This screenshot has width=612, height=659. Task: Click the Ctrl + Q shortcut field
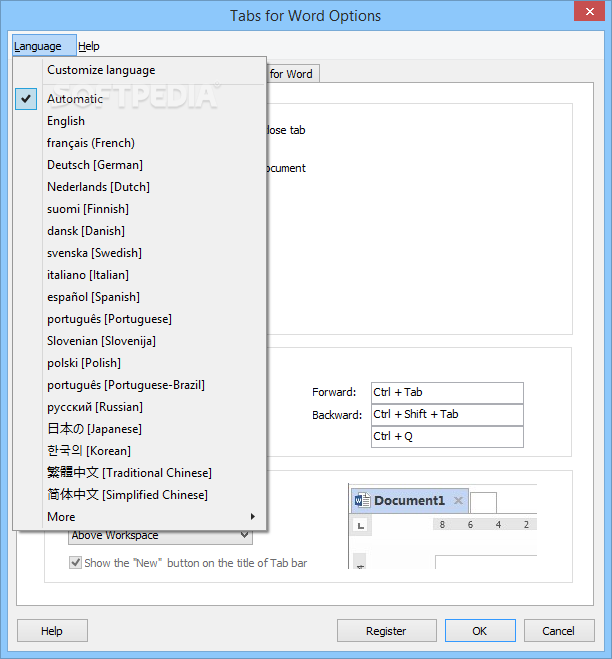tap(447, 436)
